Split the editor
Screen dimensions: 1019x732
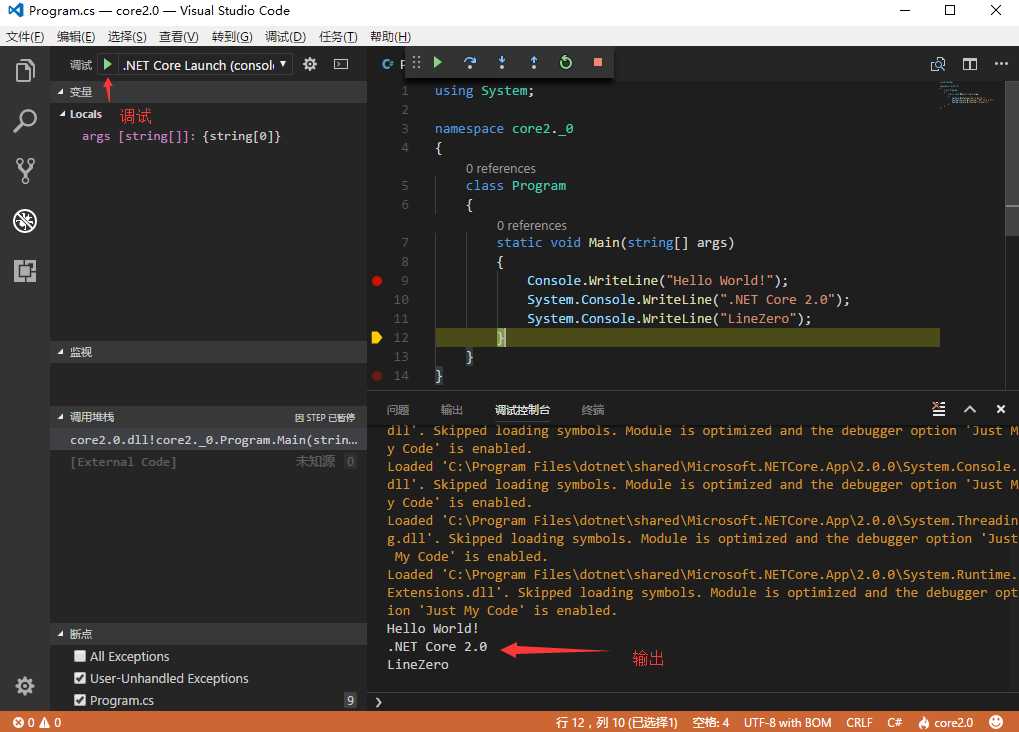[x=970, y=64]
